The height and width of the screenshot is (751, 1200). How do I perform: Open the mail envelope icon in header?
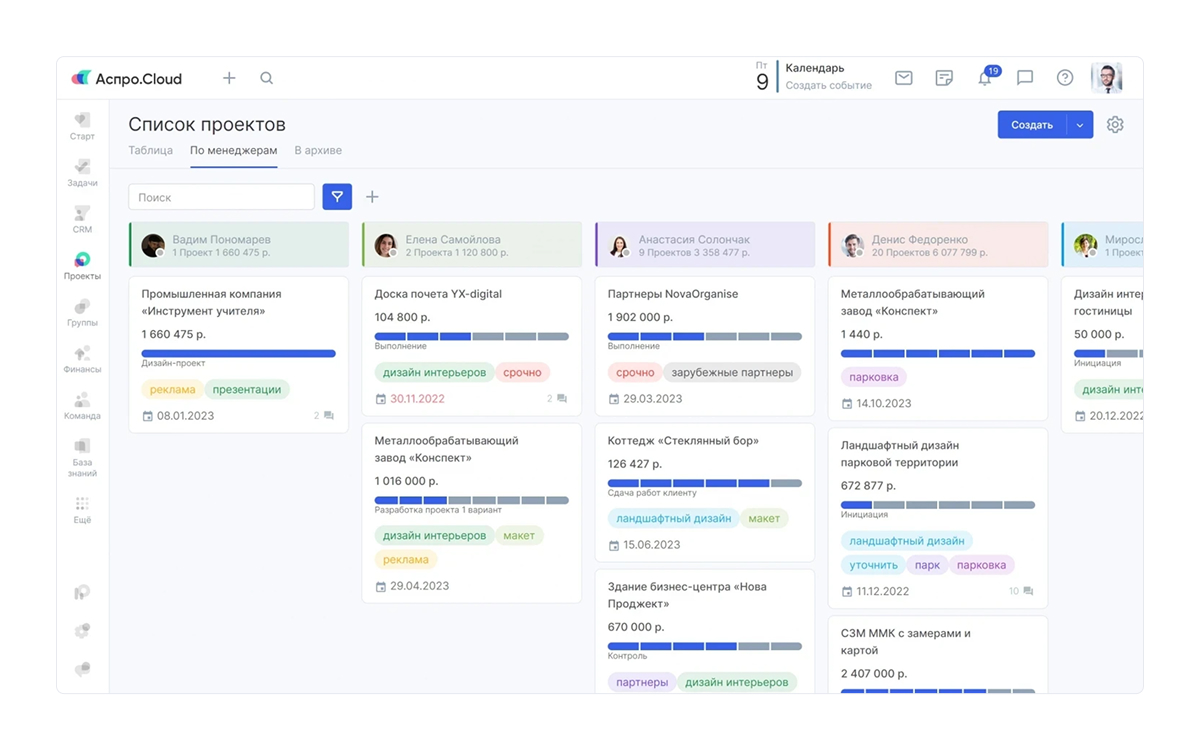coord(903,78)
